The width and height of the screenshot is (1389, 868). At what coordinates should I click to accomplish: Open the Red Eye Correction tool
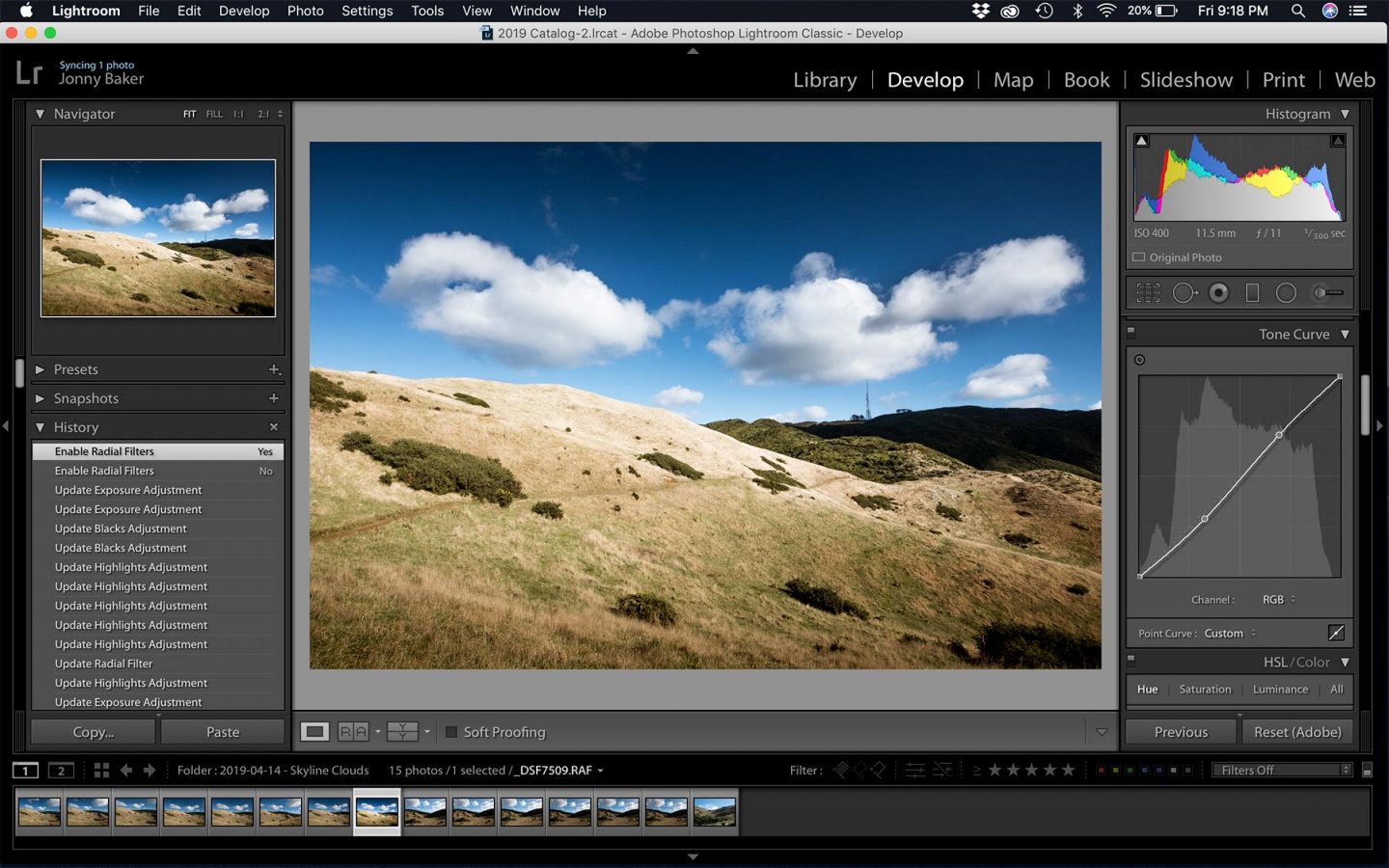[x=1218, y=292]
